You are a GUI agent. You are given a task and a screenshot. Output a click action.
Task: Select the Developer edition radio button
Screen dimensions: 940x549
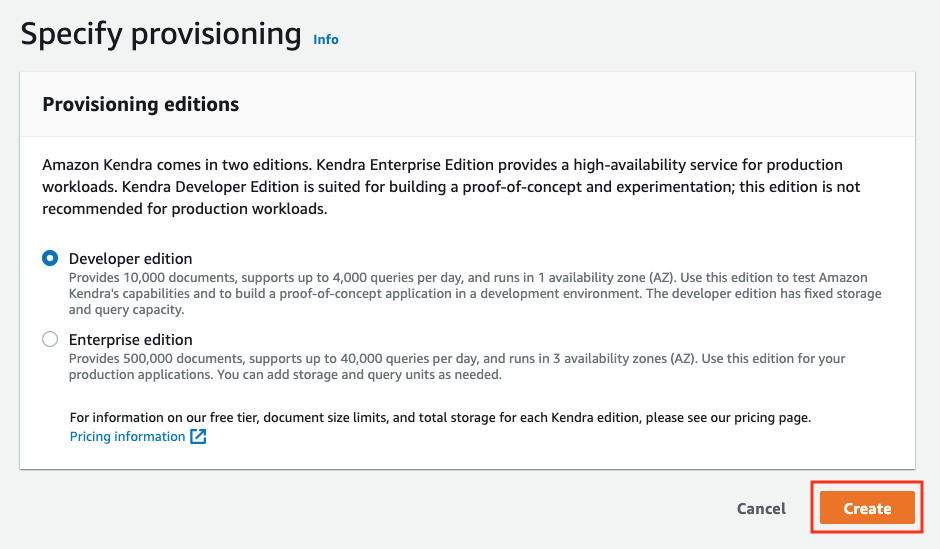coord(50,258)
